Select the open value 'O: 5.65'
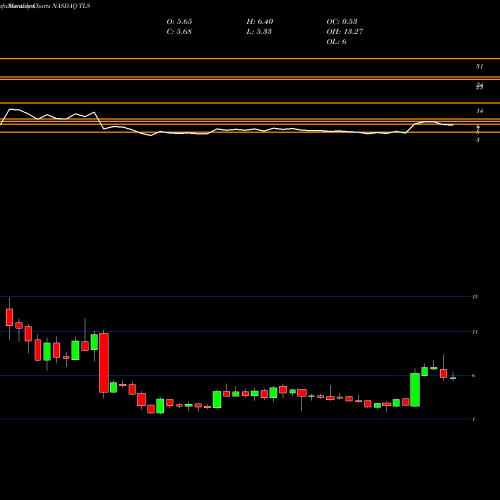 tap(179, 22)
